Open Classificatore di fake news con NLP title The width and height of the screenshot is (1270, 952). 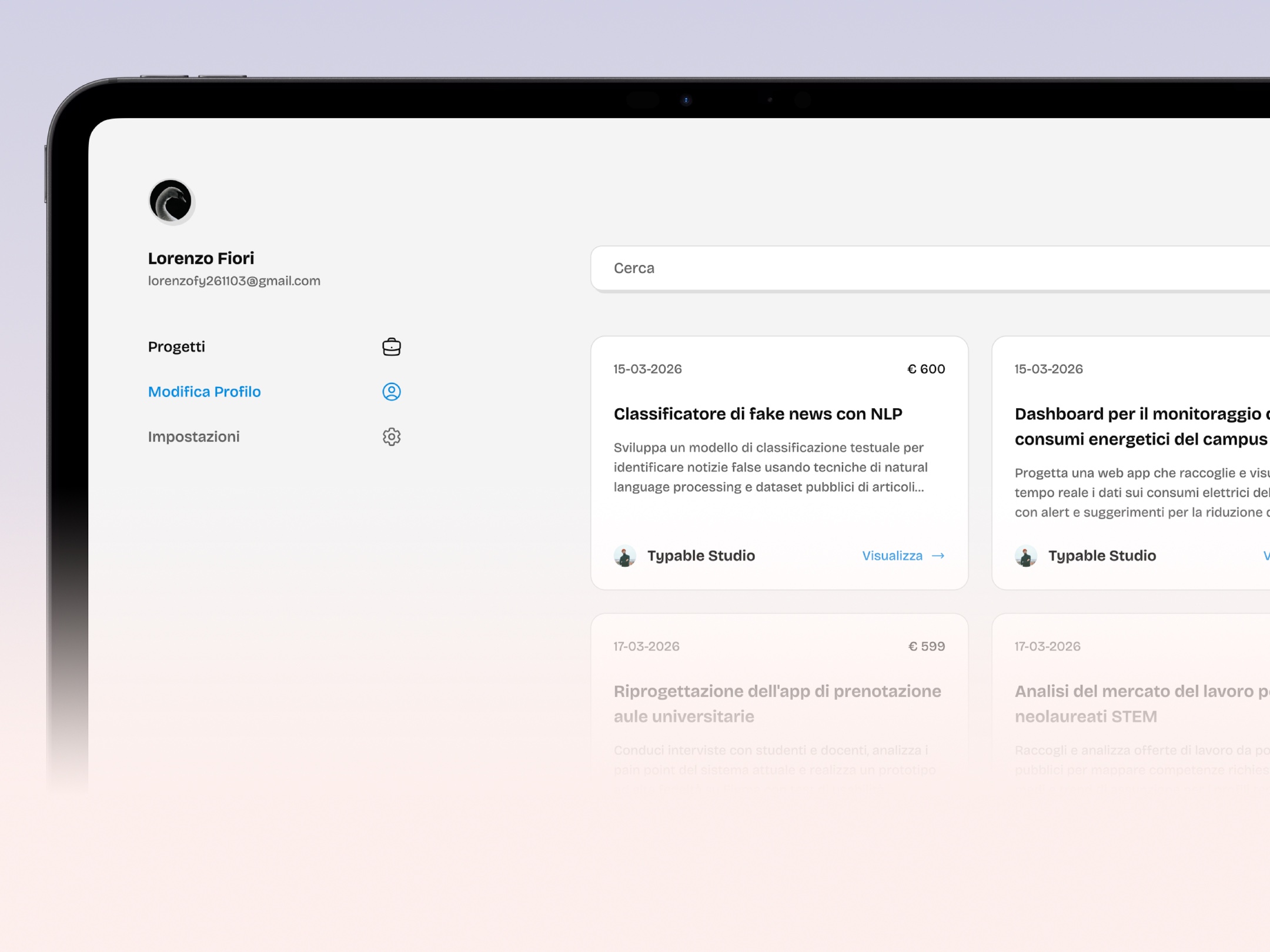(x=757, y=414)
